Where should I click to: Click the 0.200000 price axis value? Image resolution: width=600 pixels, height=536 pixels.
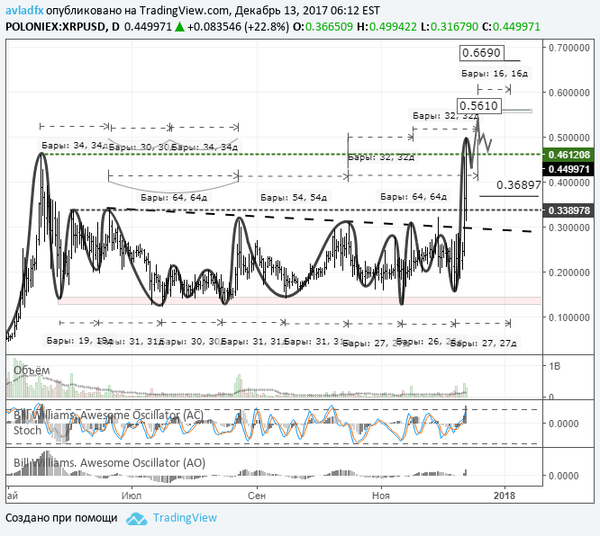tap(569, 273)
